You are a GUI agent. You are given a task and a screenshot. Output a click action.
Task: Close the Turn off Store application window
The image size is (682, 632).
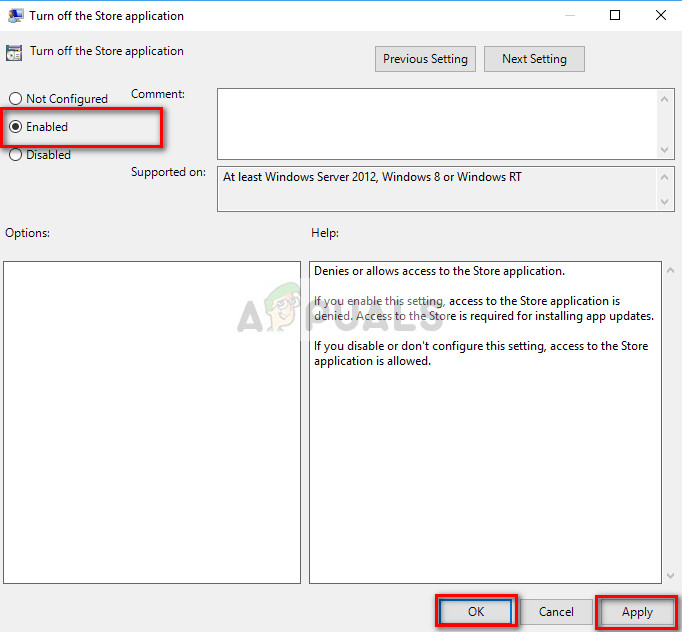[661, 16]
